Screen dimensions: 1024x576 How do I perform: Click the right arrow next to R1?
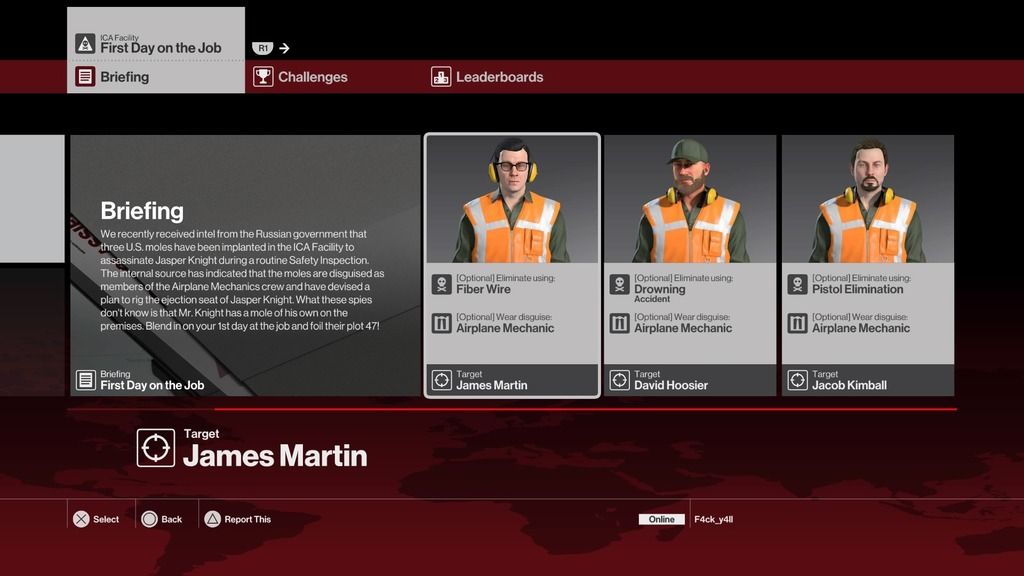tap(284, 48)
